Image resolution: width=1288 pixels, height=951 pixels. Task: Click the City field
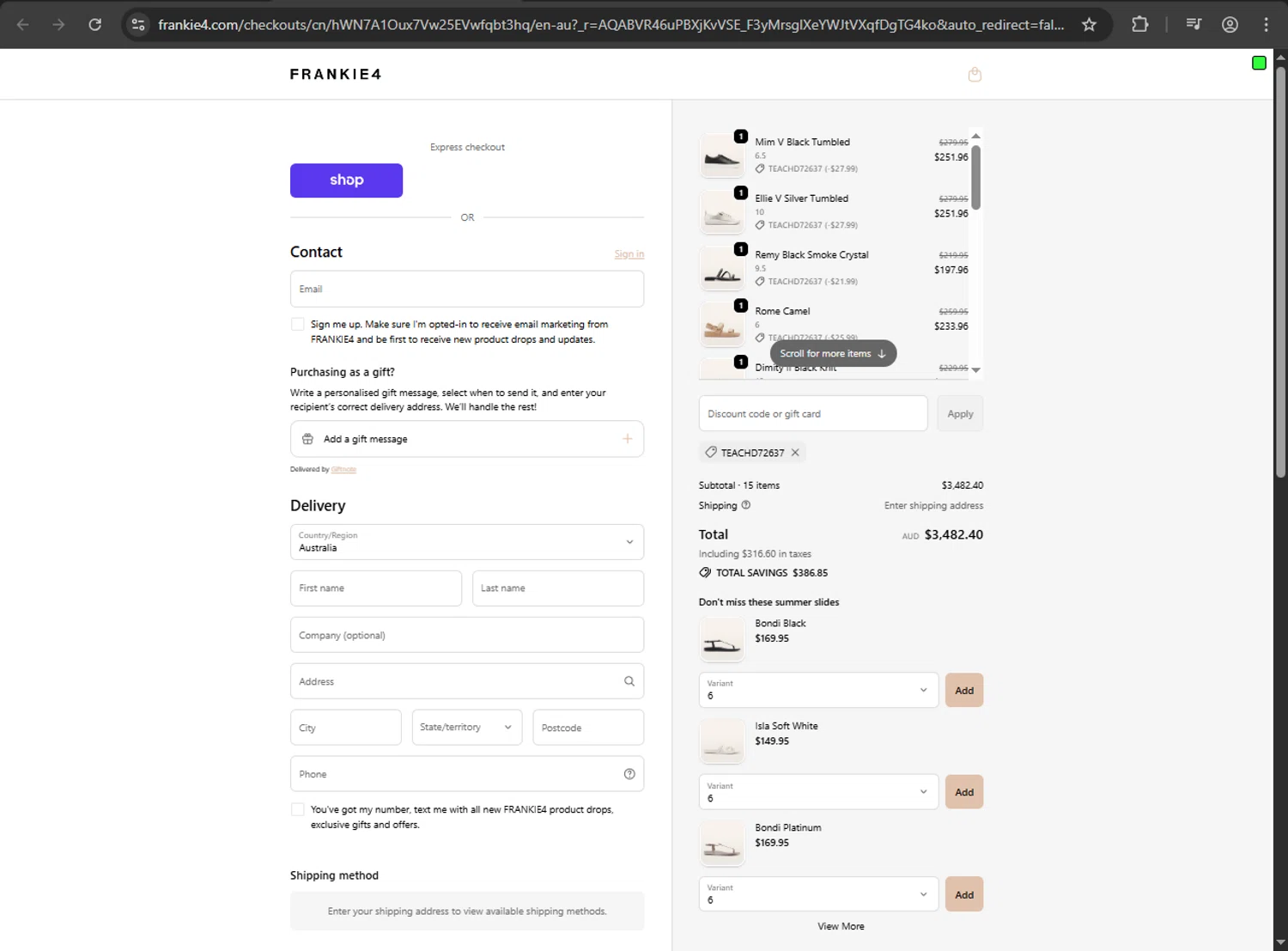coord(345,728)
